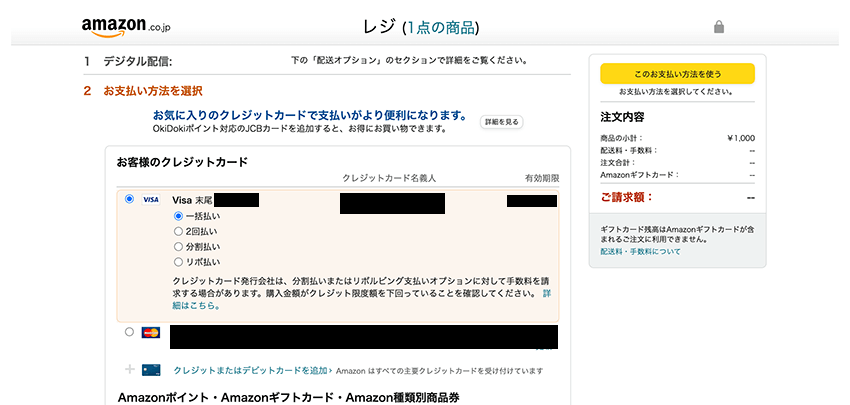Choose 2回払い payment option

[178, 232]
